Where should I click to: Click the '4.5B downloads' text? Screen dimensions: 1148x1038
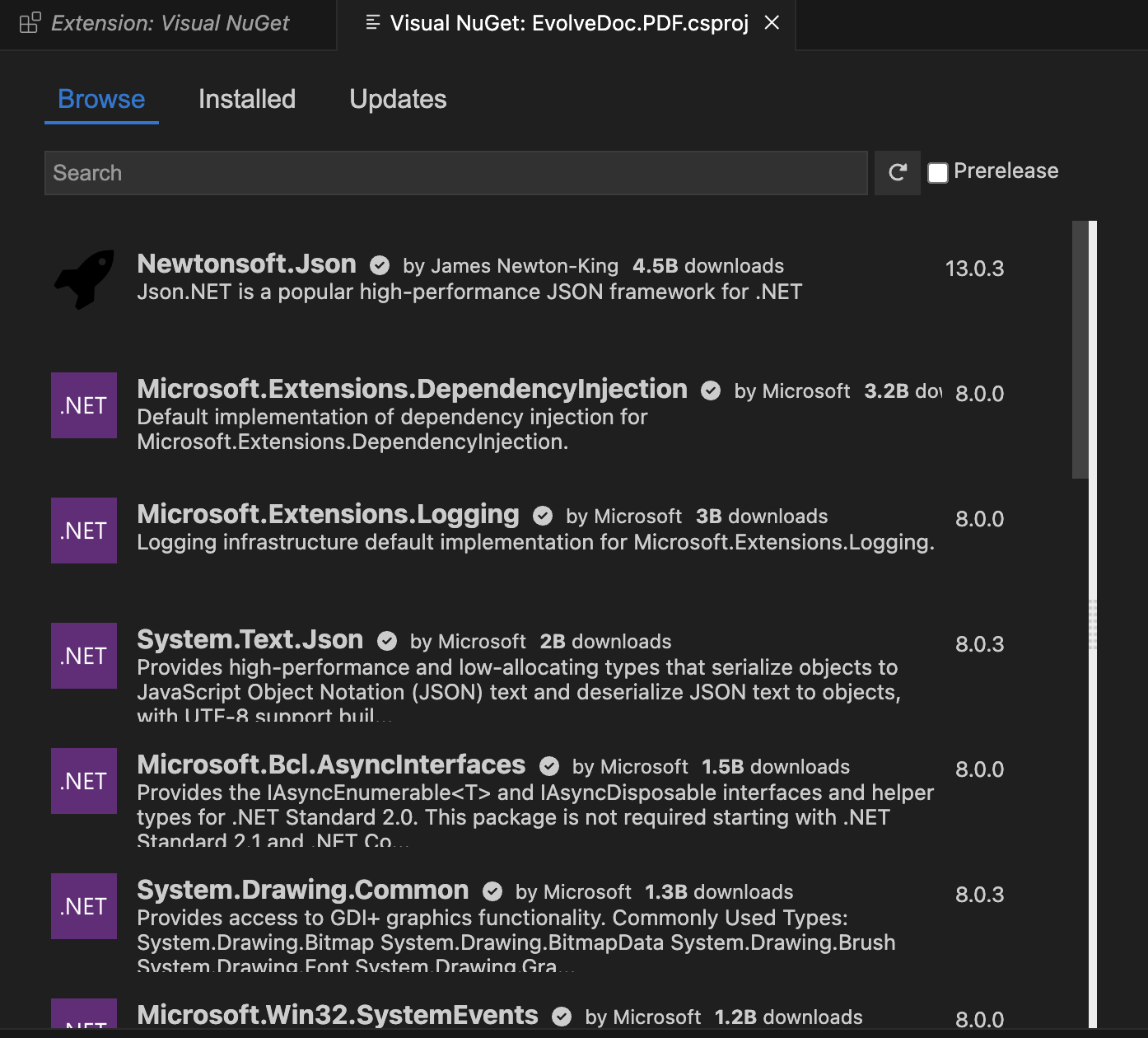click(x=708, y=266)
